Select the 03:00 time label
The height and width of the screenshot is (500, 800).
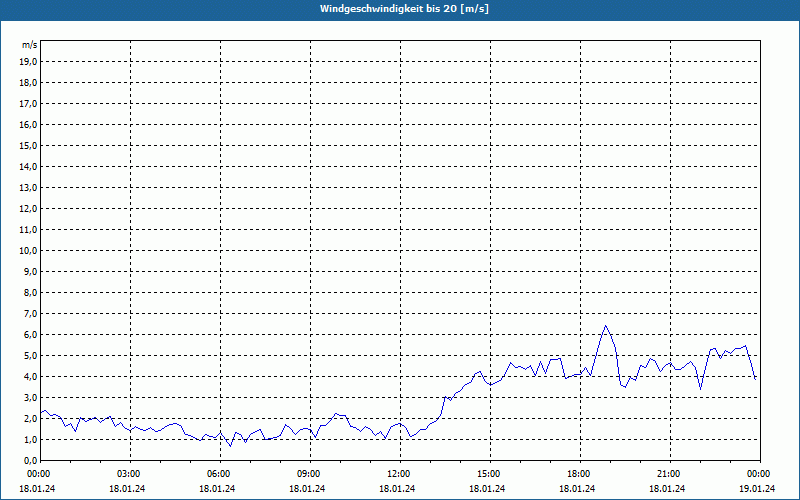click(130, 474)
